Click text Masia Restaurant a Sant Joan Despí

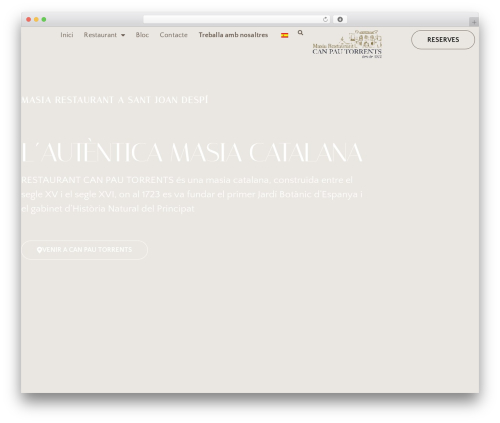[x=114, y=100]
